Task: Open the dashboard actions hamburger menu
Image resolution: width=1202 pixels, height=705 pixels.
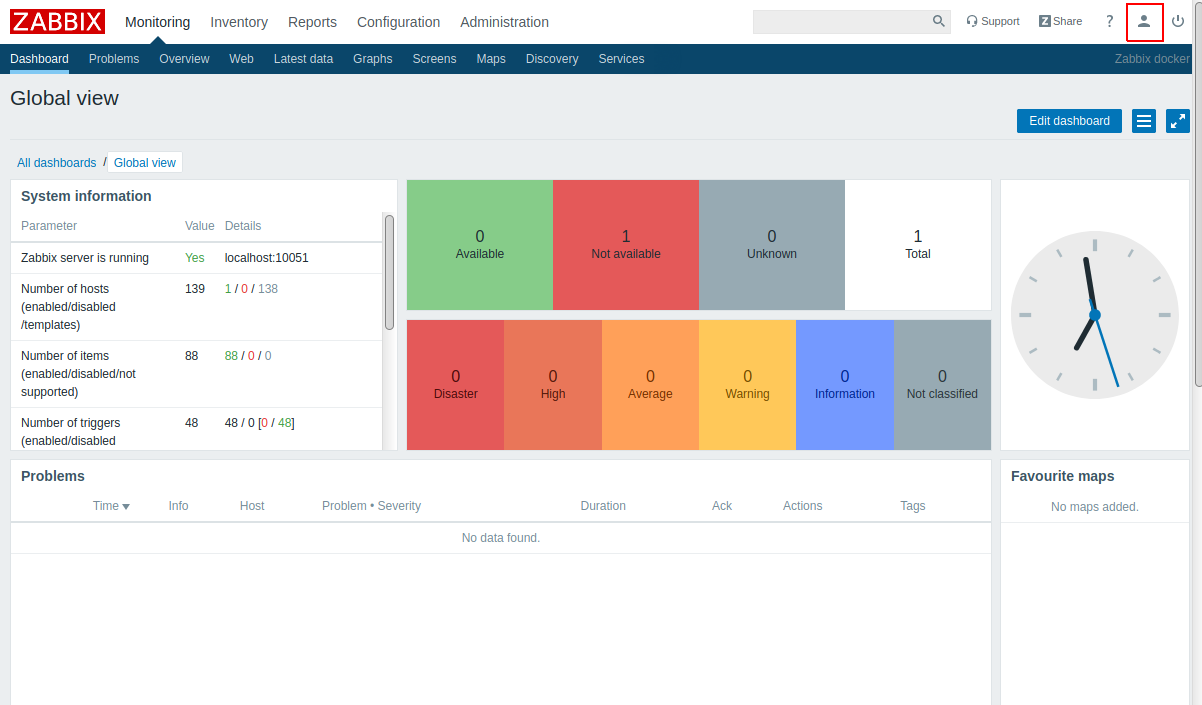Action: pos(1145,121)
